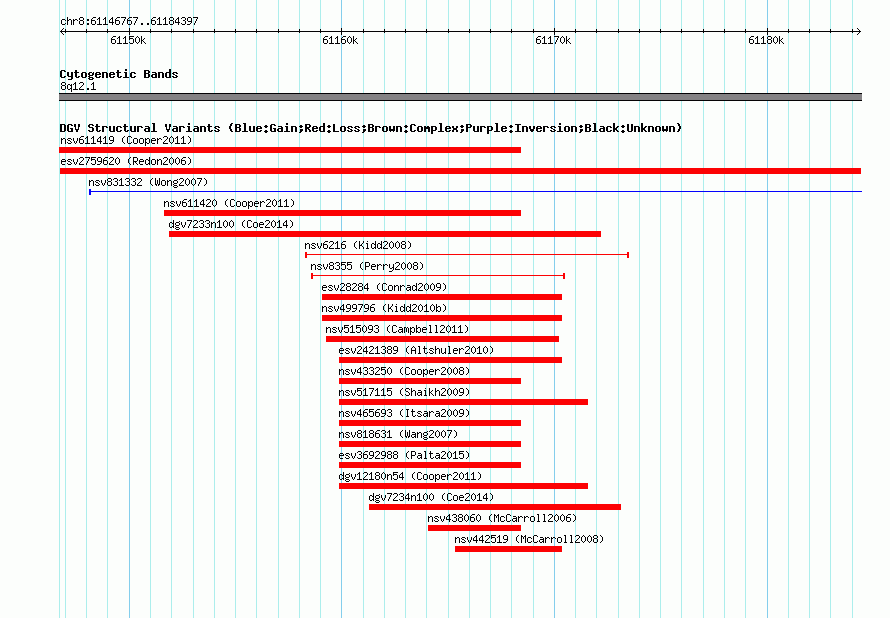
Task: Click the 61150k ruler marker
Action: [x=128, y=40]
